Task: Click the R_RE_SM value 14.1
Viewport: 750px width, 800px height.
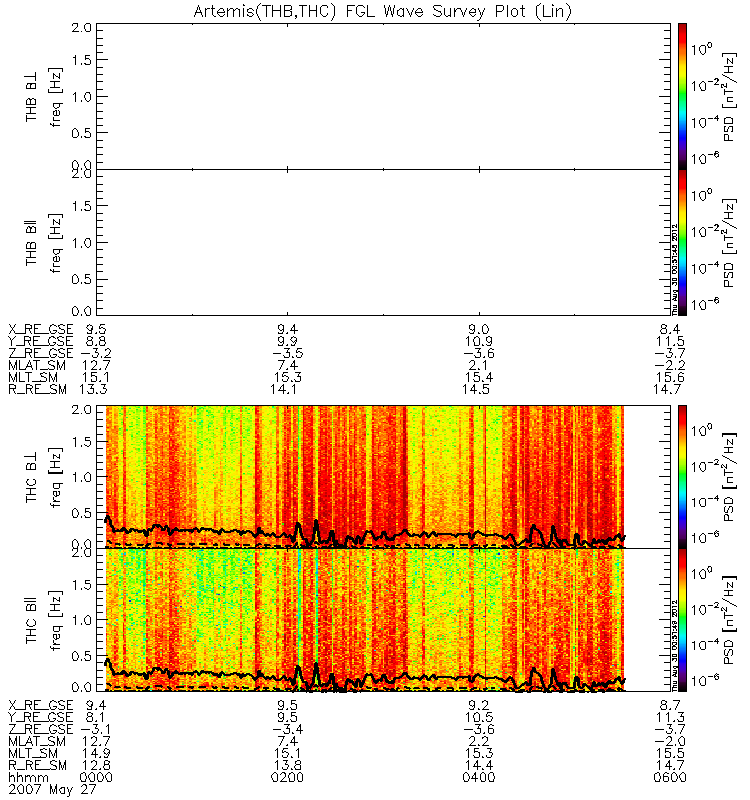Action: tap(285, 390)
